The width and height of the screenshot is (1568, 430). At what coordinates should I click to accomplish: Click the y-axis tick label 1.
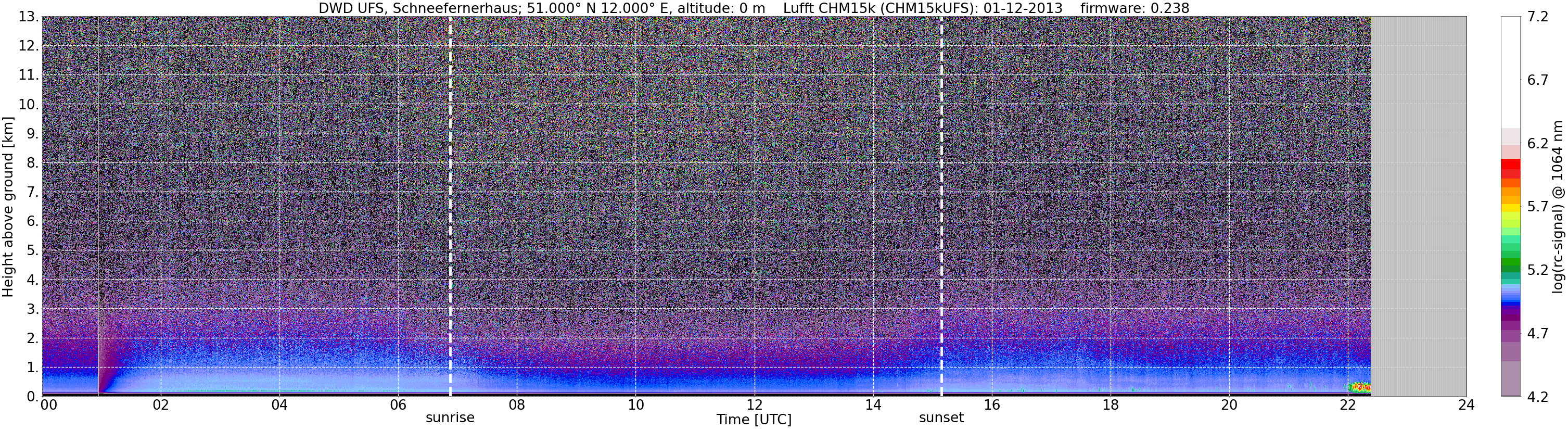32,367
